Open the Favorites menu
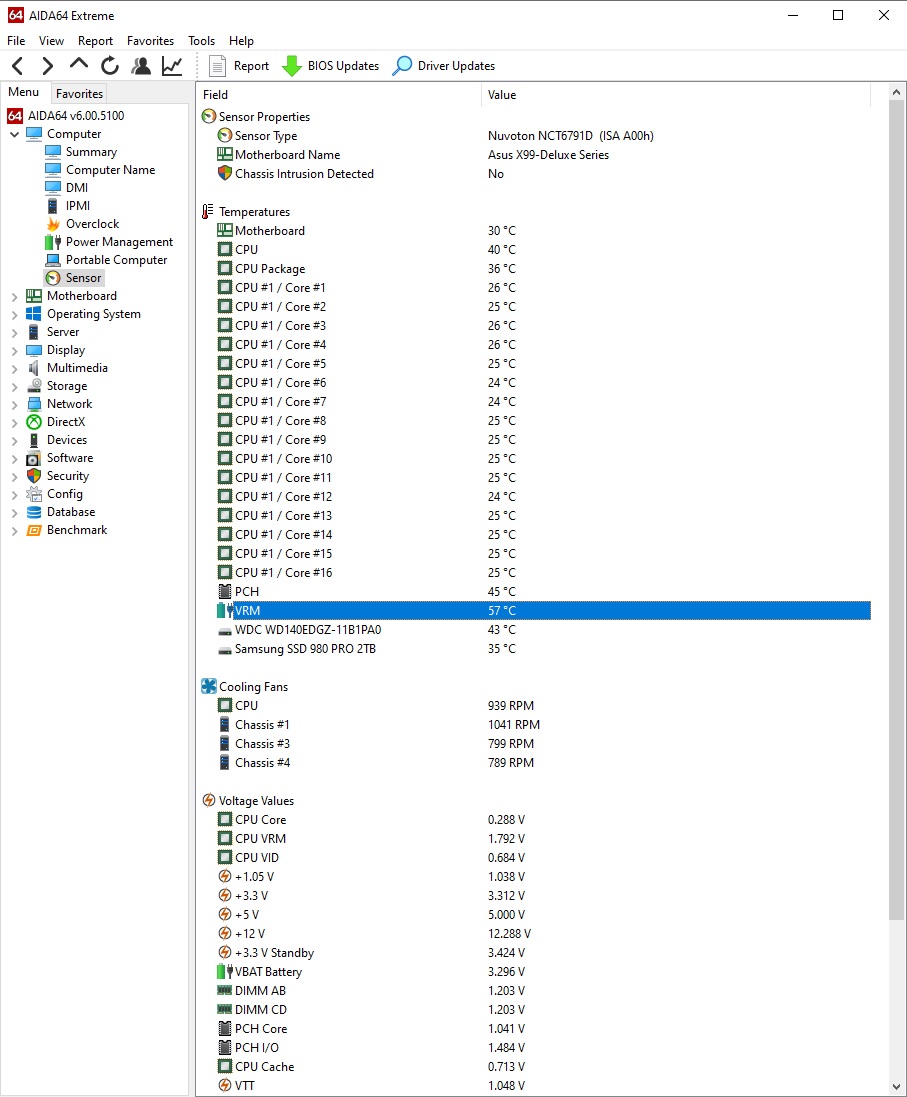Viewport: 907px width, 1097px height. pos(150,41)
